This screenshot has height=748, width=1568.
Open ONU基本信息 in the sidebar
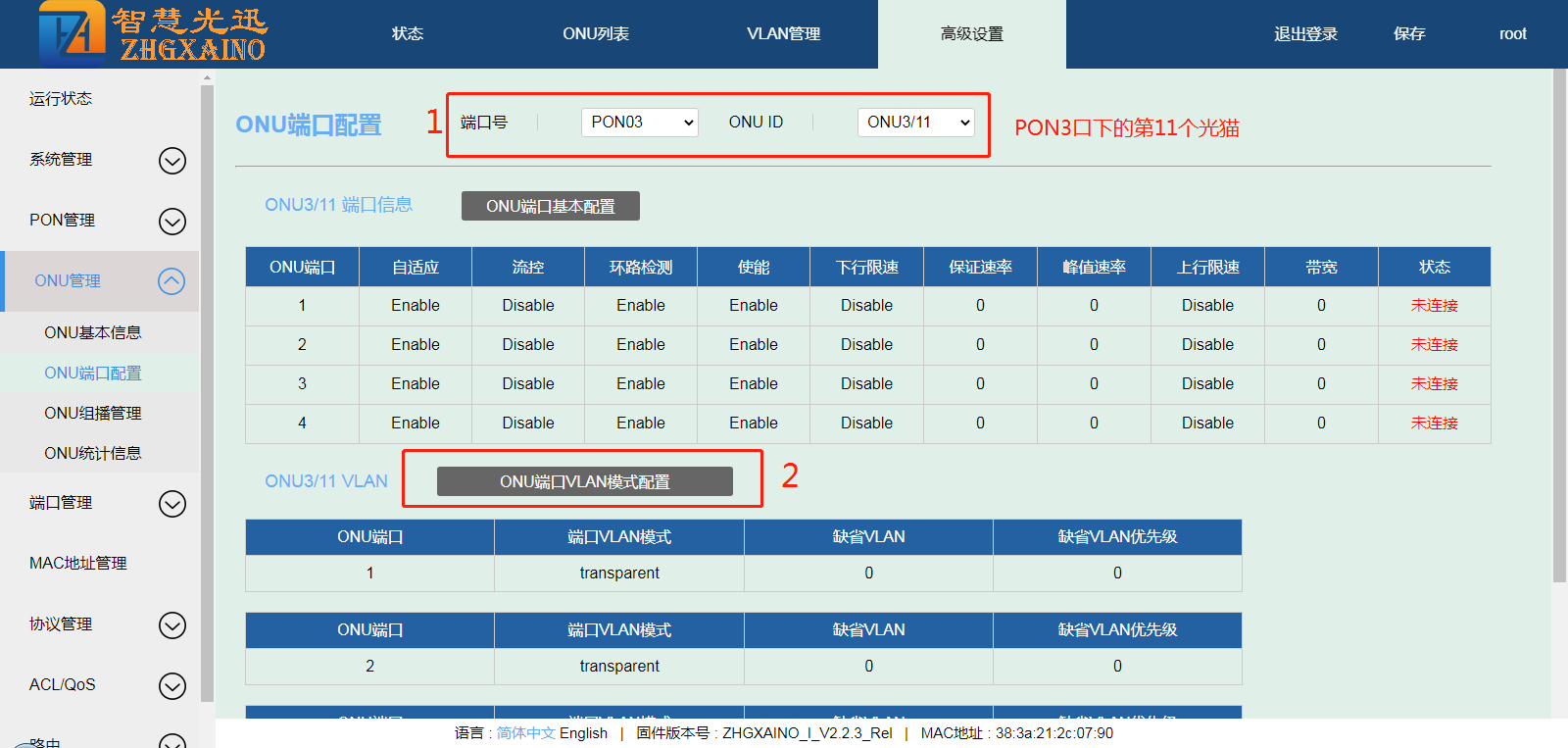point(93,333)
